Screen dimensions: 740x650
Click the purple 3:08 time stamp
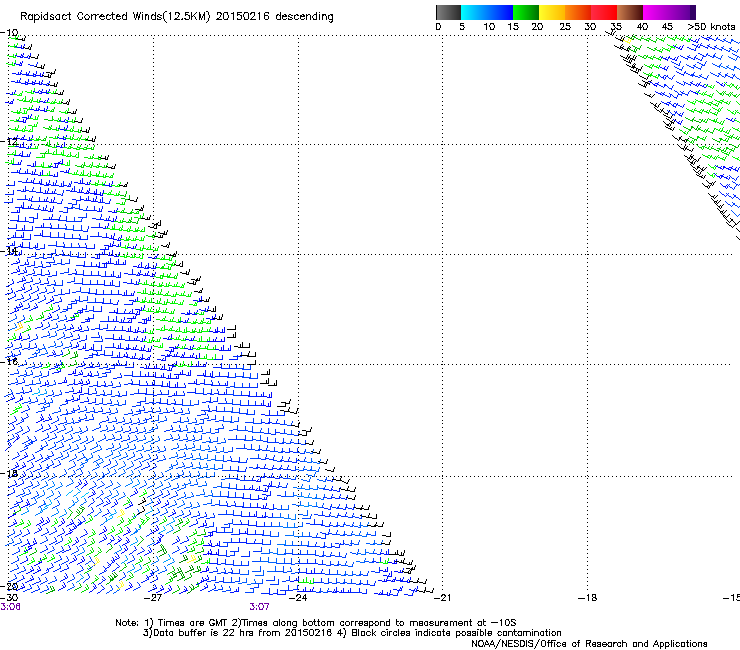click(10, 607)
